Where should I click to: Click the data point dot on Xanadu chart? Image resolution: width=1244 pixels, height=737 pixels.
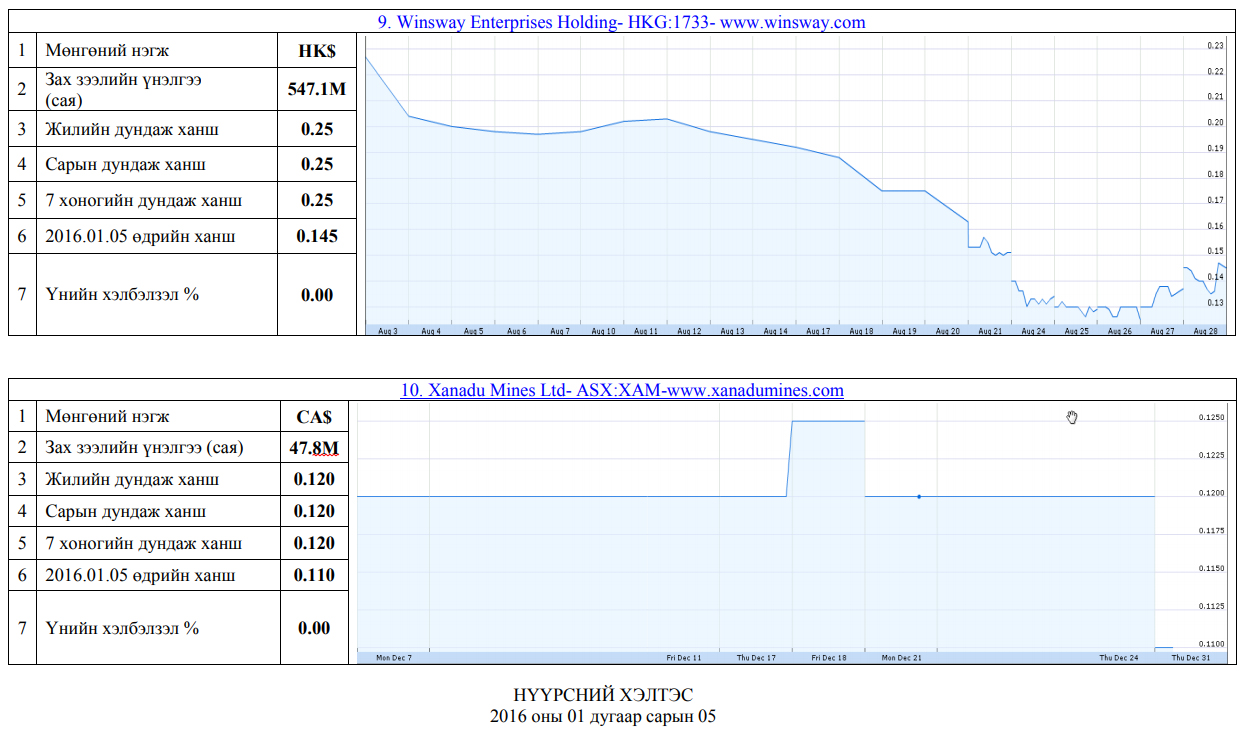click(919, 496)
